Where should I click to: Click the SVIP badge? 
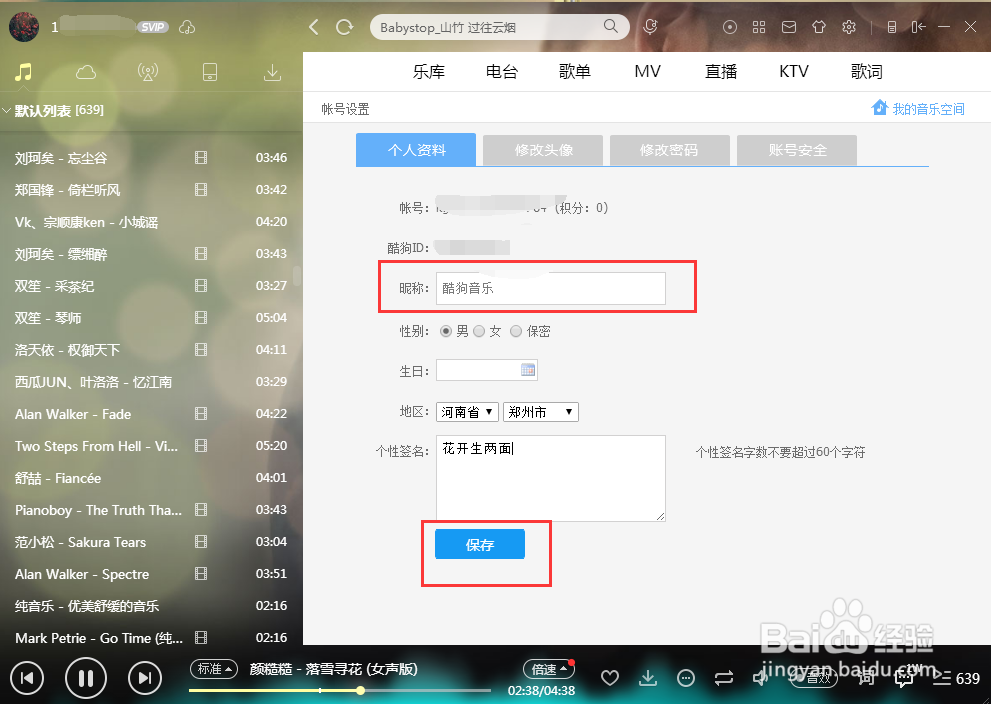(153, 27)
